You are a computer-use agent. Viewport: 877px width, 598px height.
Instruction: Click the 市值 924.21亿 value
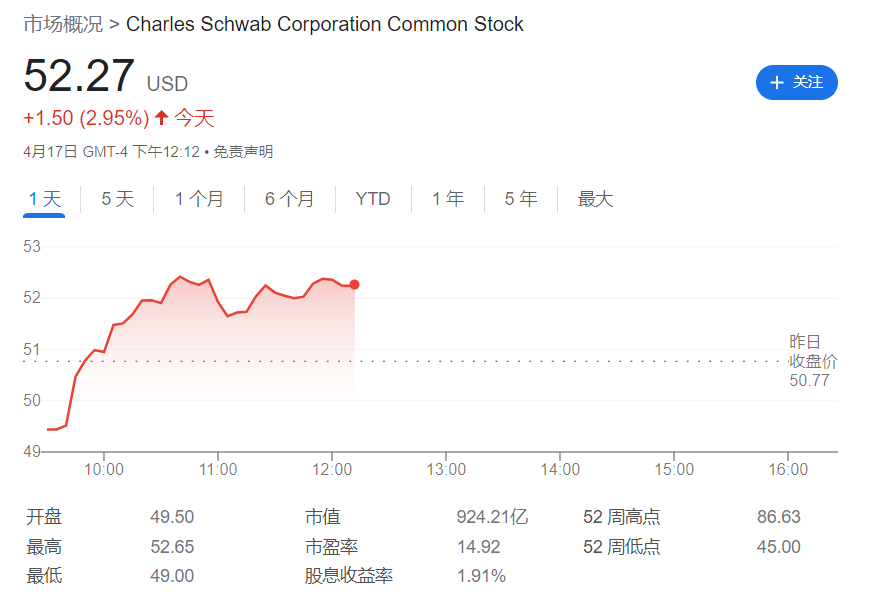tap(492, 517)
